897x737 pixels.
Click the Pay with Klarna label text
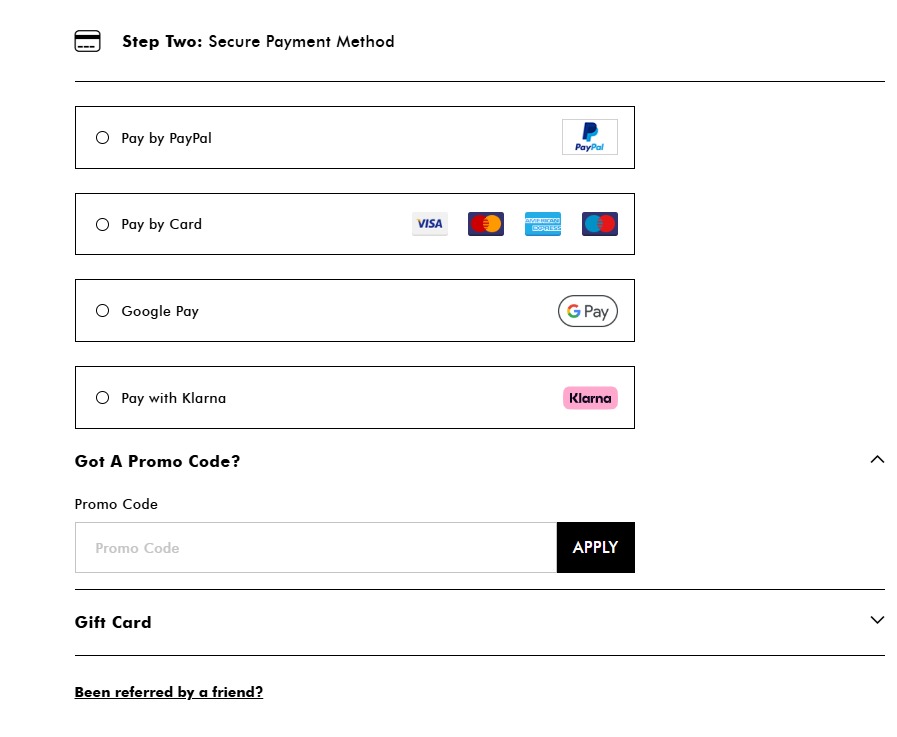[173, 398]
